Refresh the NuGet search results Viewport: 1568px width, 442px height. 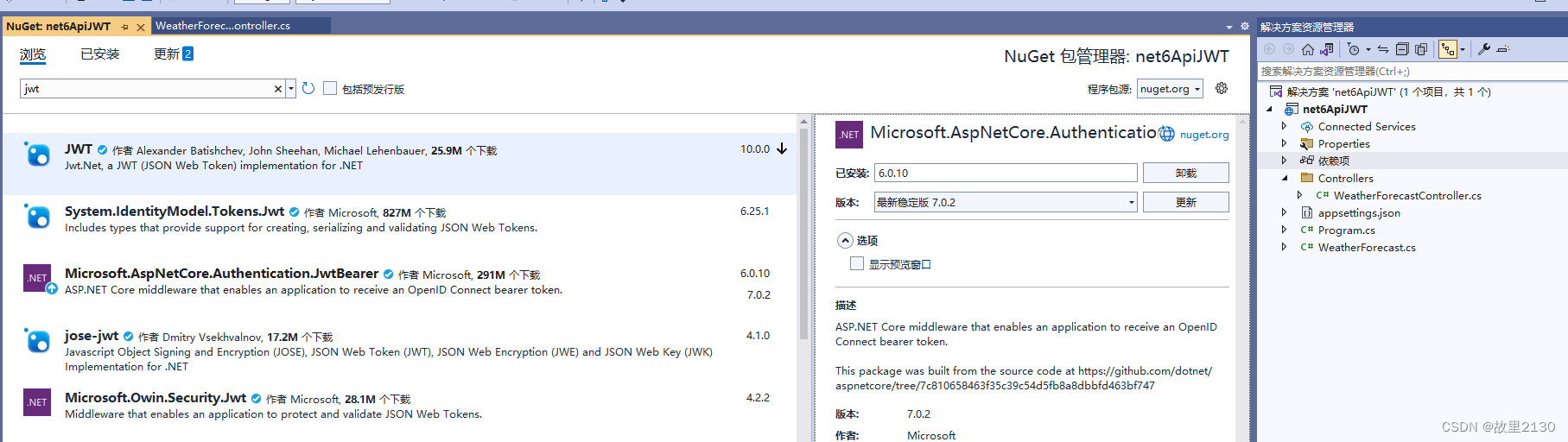pyautogui.click(x=308, y=88)
